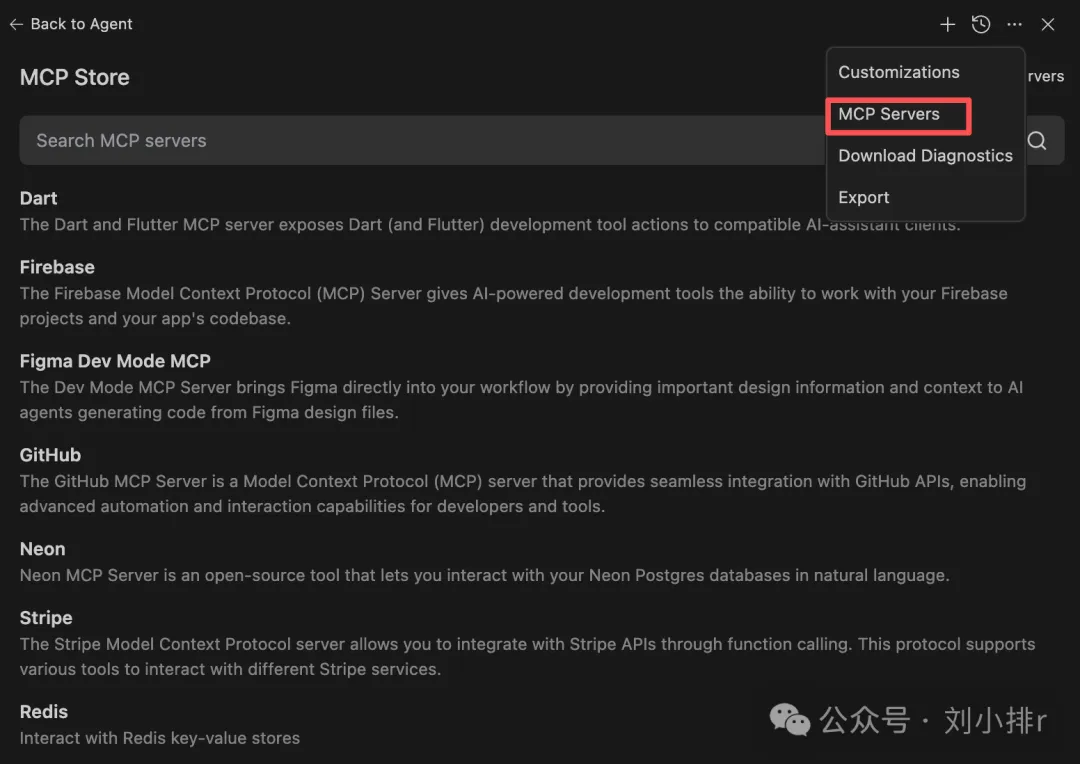Click the partially hidden link ending in 'rvers'
1080x764 pixels.
pos(1045,76)
